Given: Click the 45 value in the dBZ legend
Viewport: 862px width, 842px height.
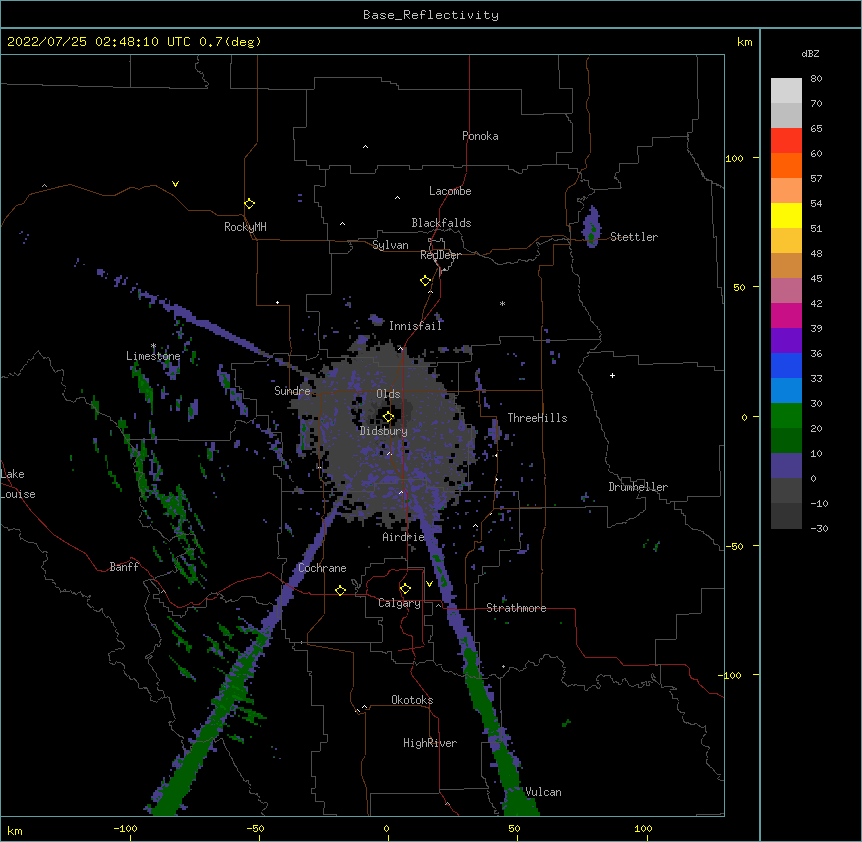Looking at the screenshot, I should click(816, 278).
